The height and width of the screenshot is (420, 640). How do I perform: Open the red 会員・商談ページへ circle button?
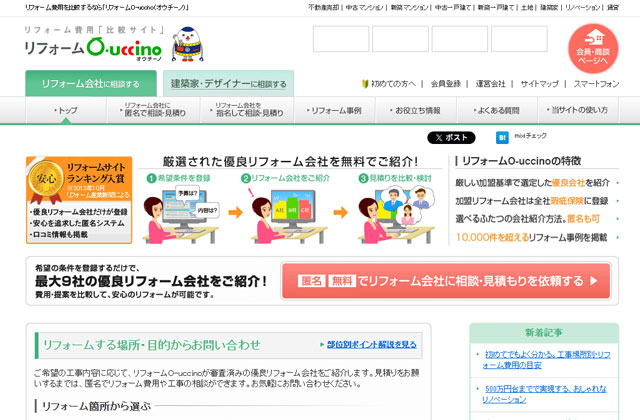tap(593, 49)
